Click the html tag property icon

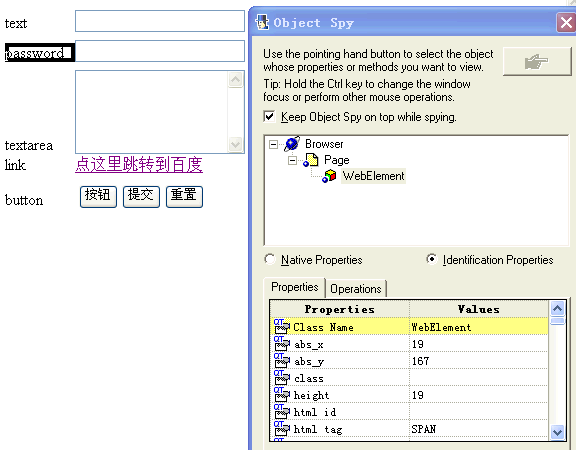click(282, 429)
